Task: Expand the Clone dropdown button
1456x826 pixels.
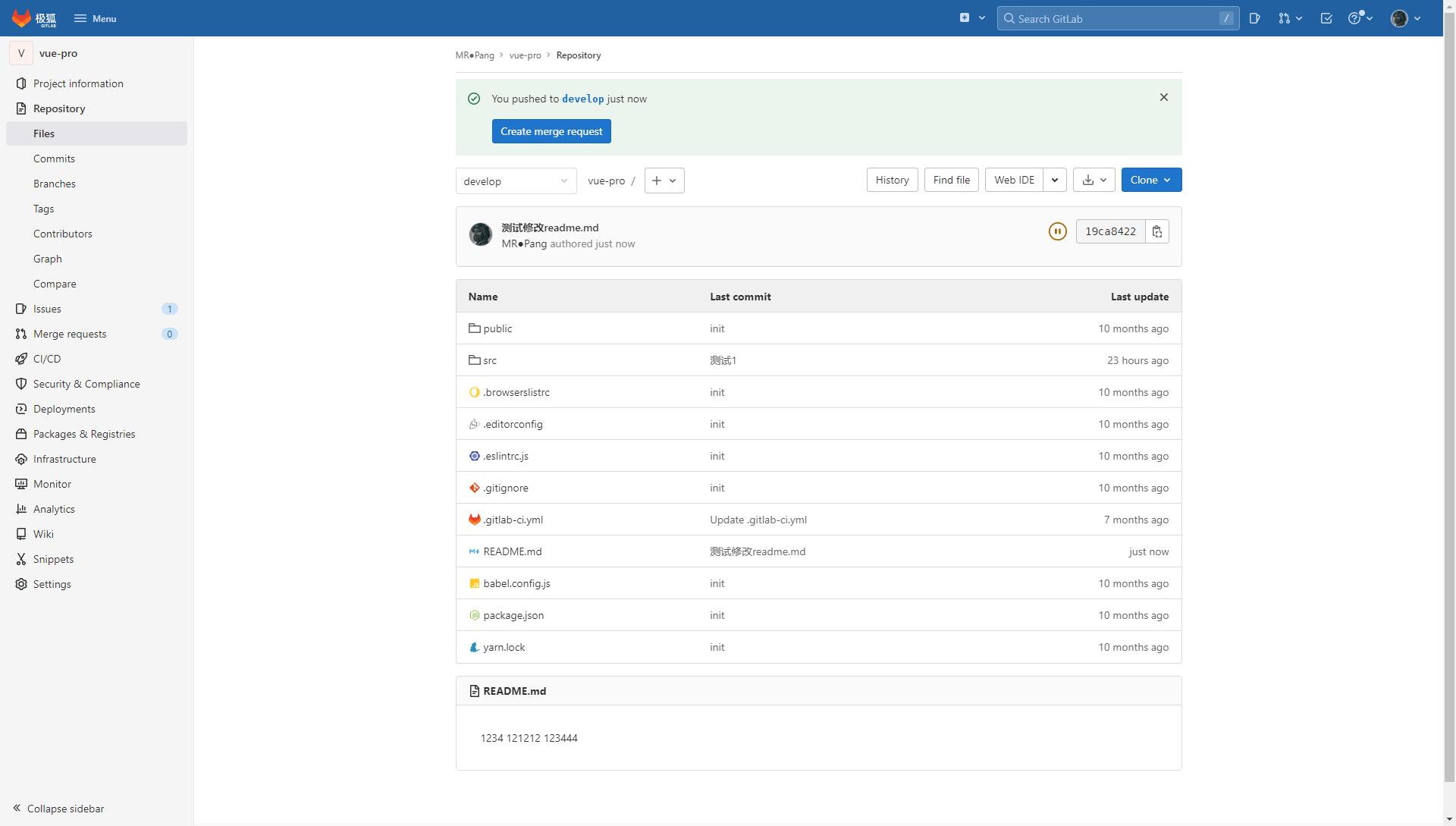Action: pos(1150,180)
